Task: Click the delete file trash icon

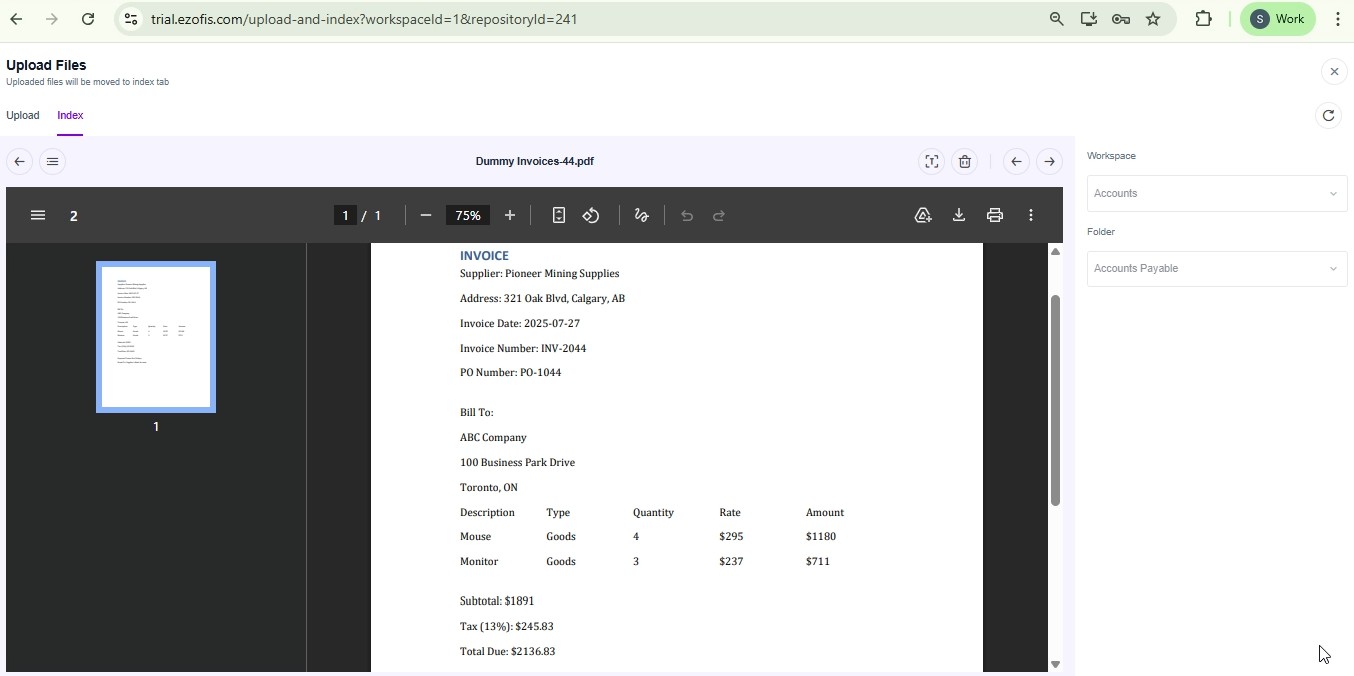Action: point(964,162)
